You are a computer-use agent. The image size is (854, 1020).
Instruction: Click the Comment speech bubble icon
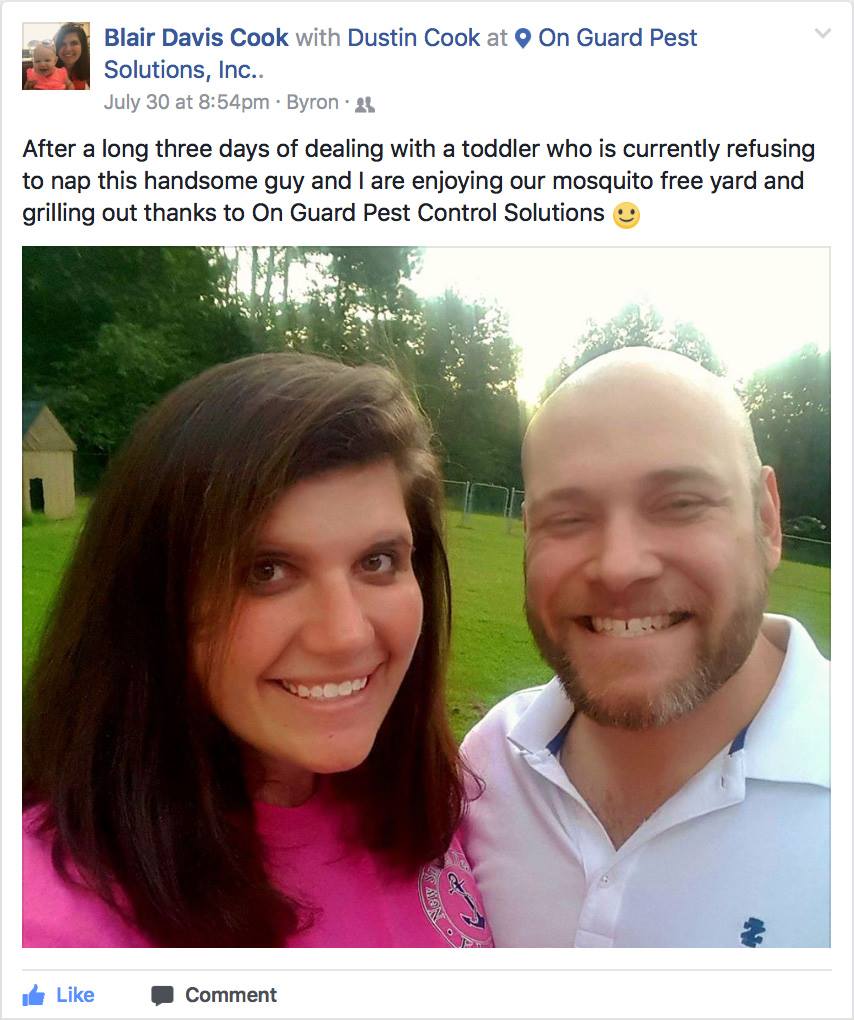pyautogui.click(x=162, y=995)
